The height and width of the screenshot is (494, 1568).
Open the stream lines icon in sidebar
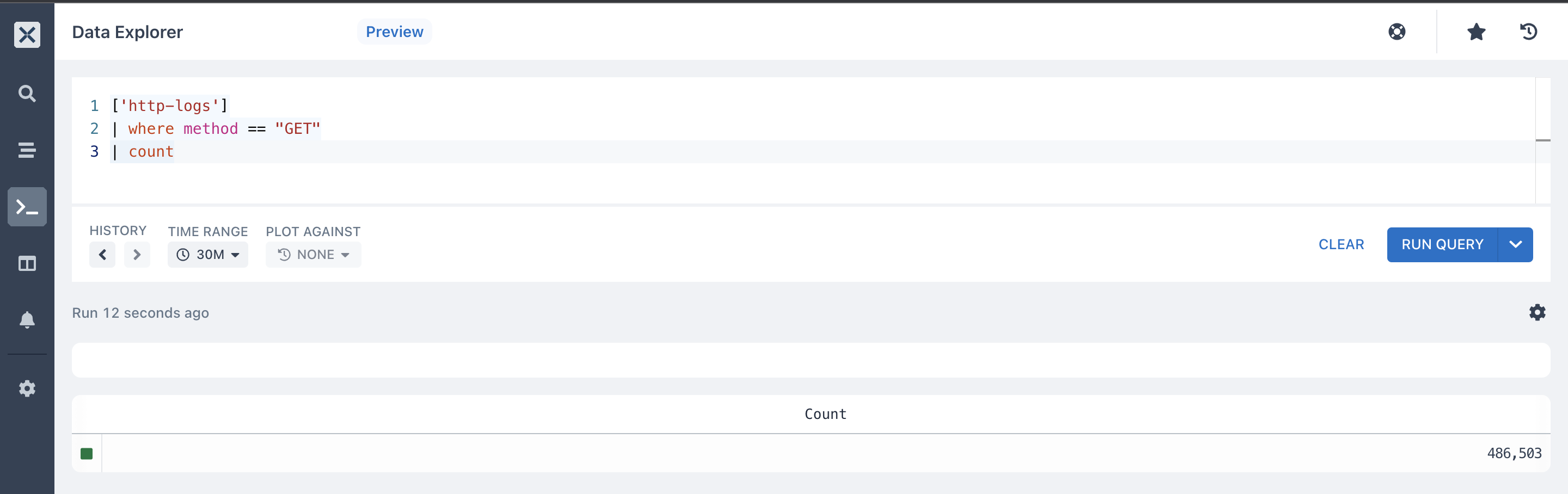point(27,150)
